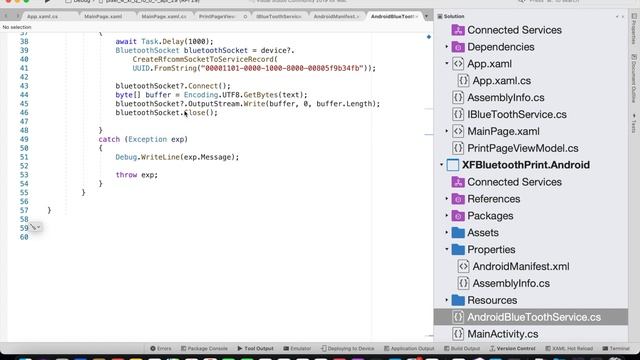
Task: Expand the Resources folder
Action: (x=447, y=300)
